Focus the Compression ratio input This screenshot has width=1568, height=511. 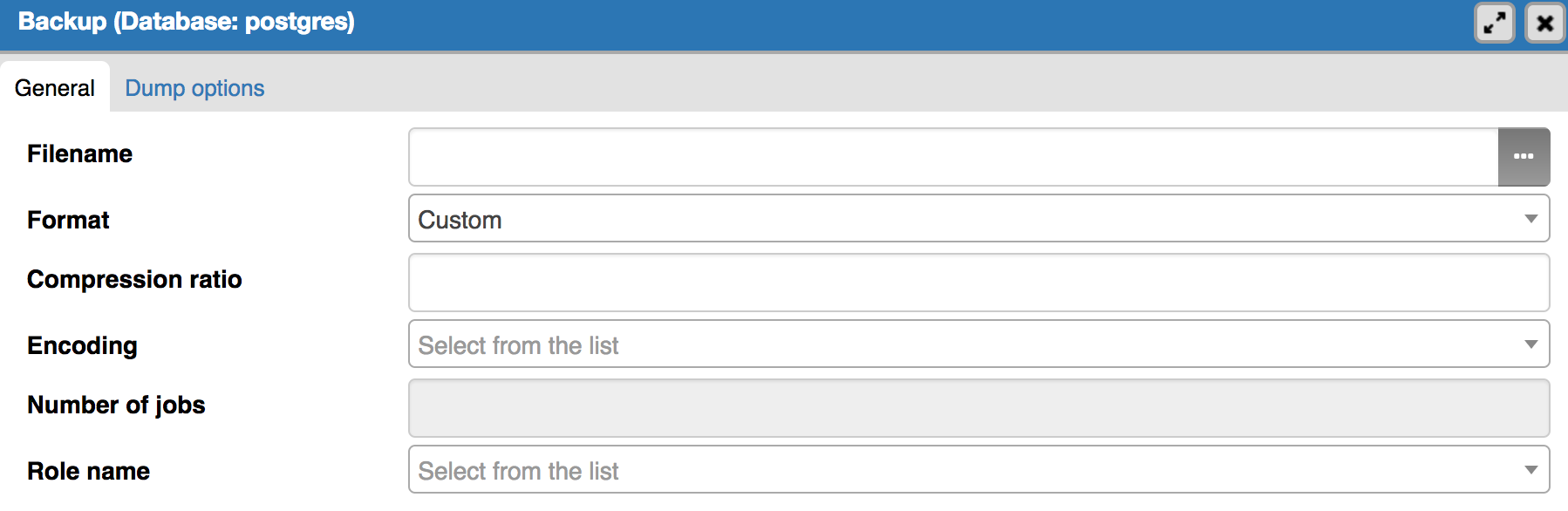click(978, 283)
